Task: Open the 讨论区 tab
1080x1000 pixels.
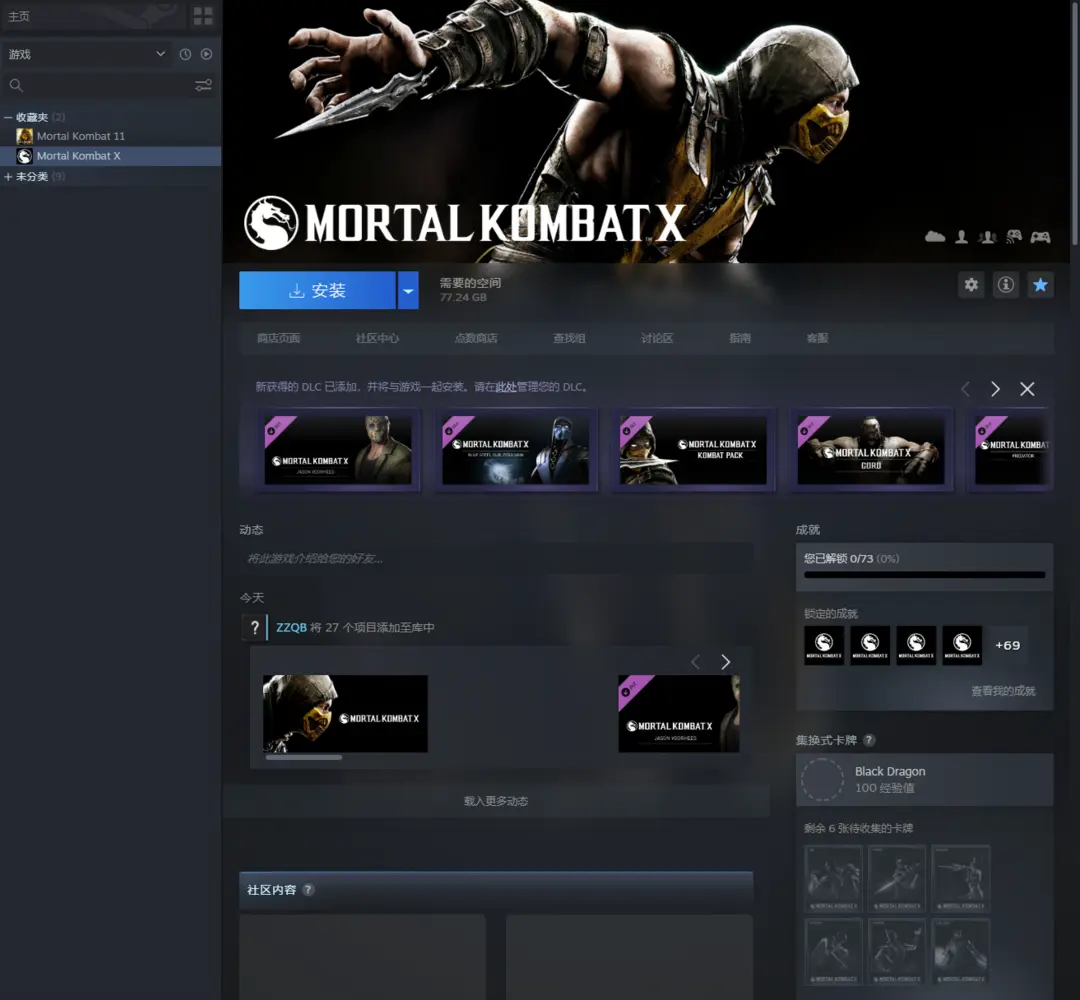Action: 656,338
